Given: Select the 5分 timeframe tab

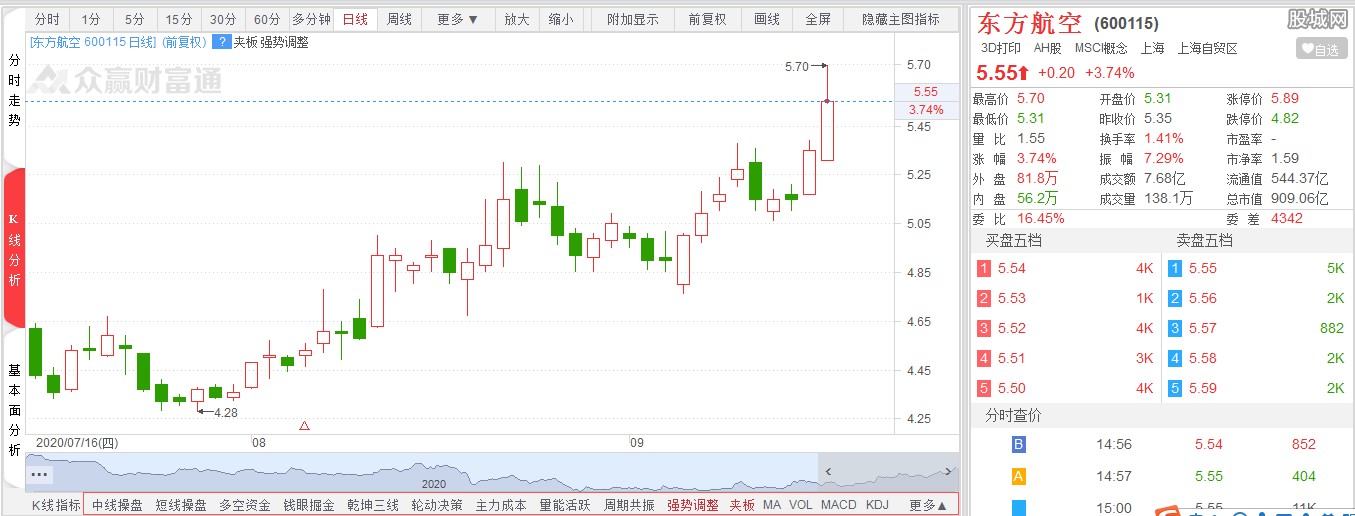Looking at the screenshot, I should pyautogui.click(x=134, y=19).
